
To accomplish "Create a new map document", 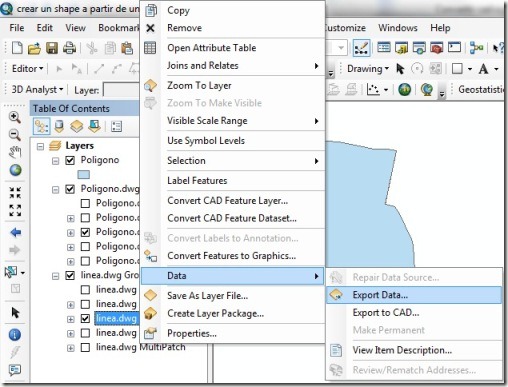I will tap(17, 48).
